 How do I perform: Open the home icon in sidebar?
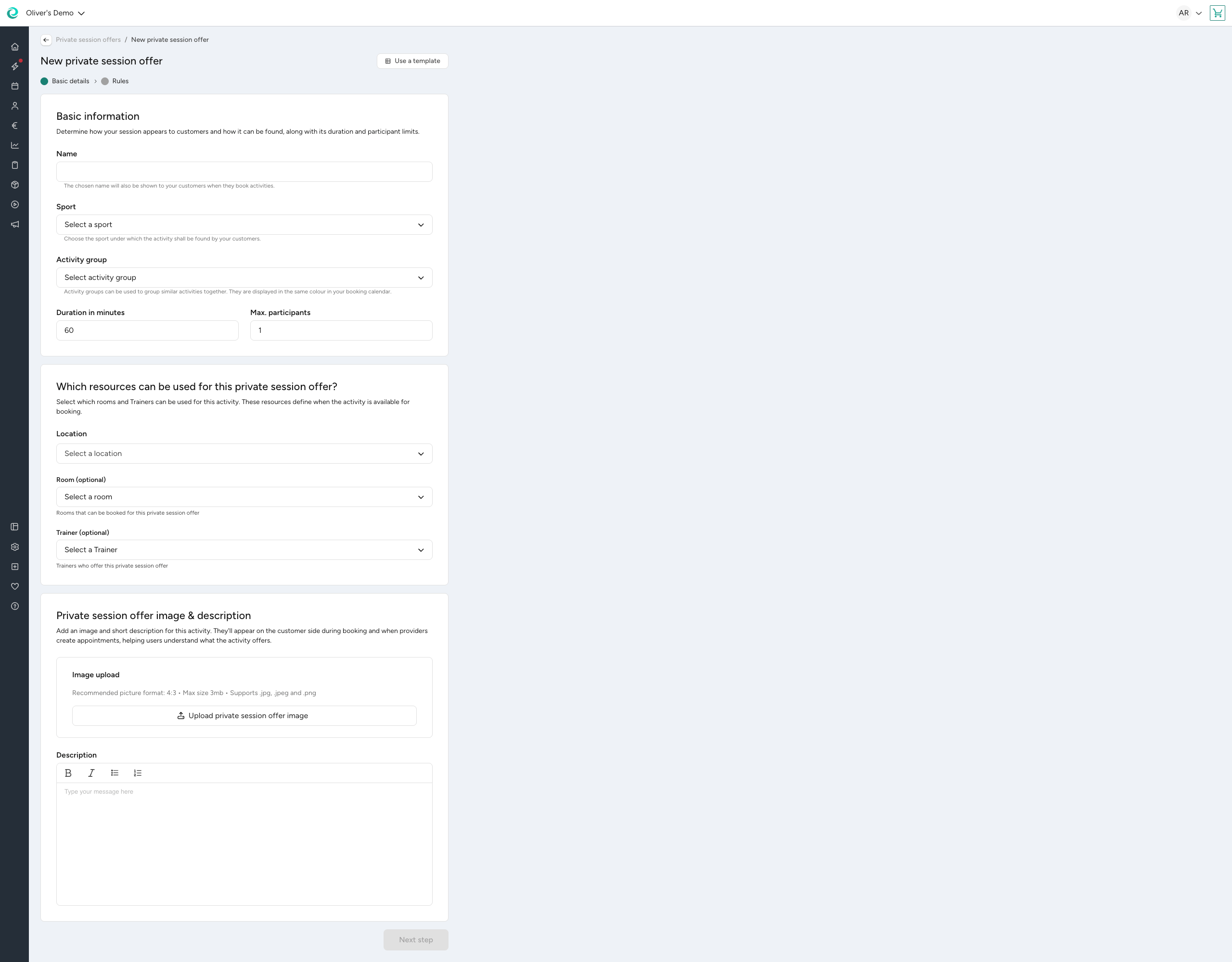(14, 47)
